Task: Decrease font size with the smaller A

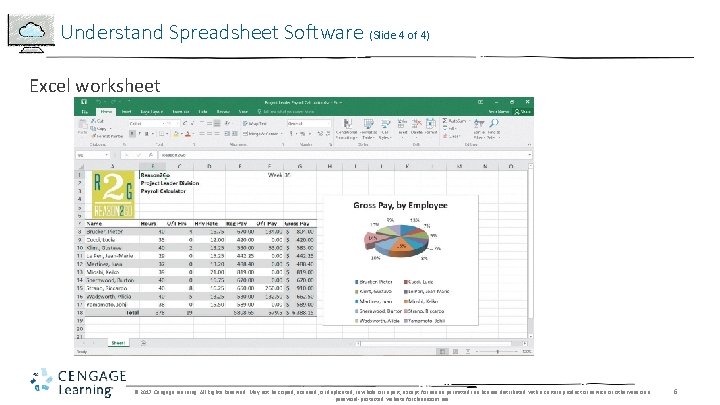Action: pos(192,124)
